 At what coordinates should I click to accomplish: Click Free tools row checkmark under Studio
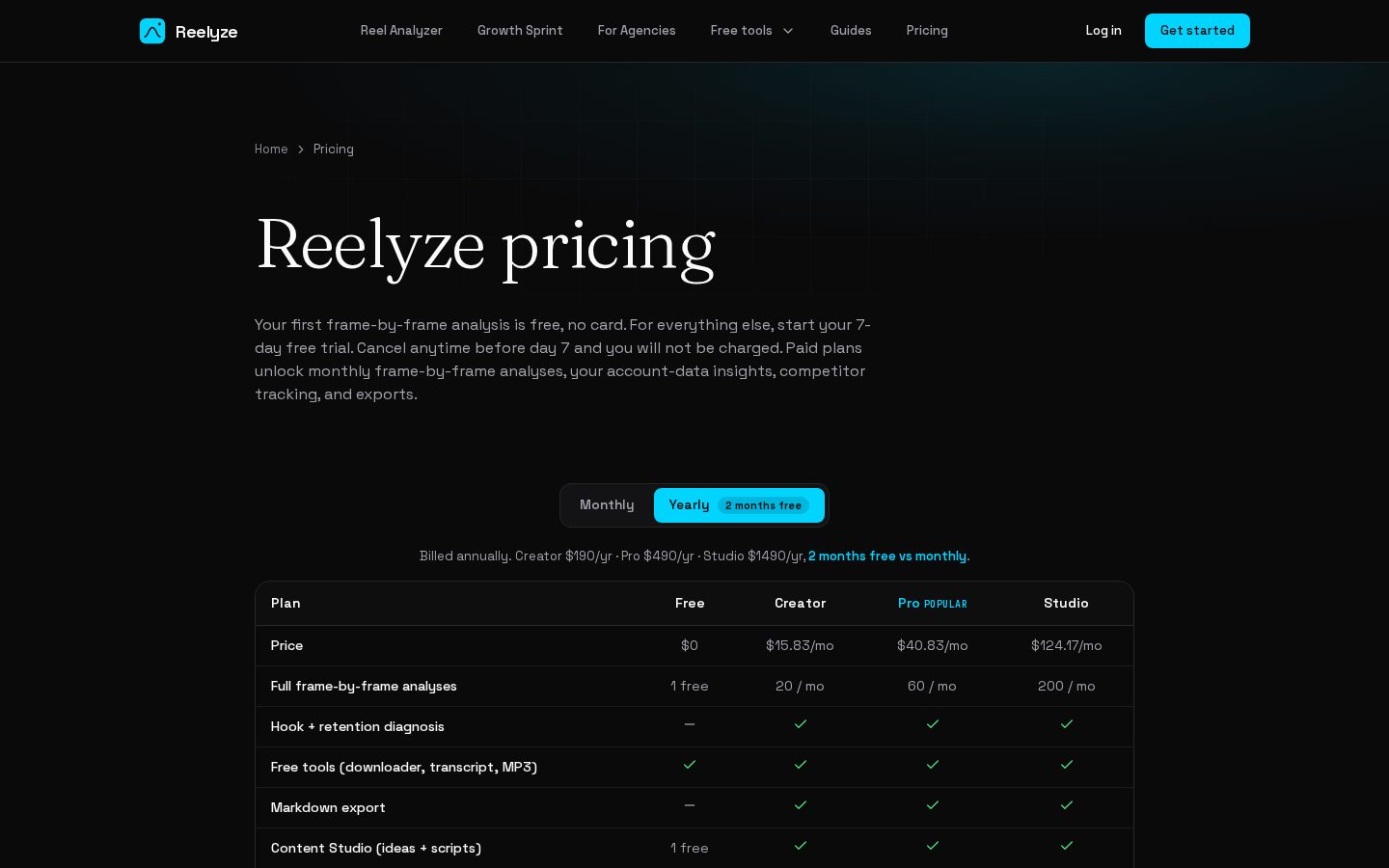1067,765
